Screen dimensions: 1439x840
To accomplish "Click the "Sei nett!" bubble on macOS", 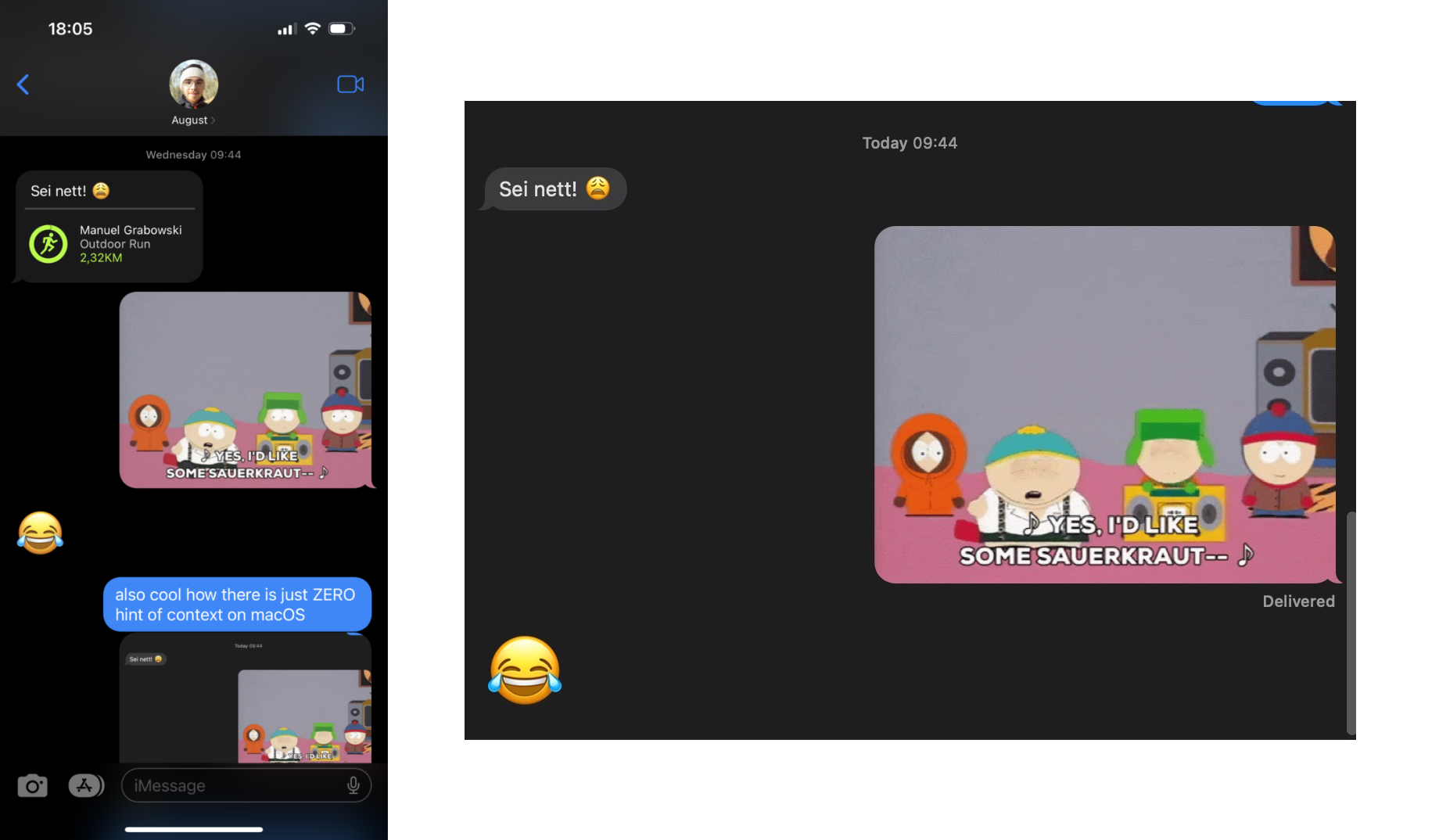I will pos(554,189).
